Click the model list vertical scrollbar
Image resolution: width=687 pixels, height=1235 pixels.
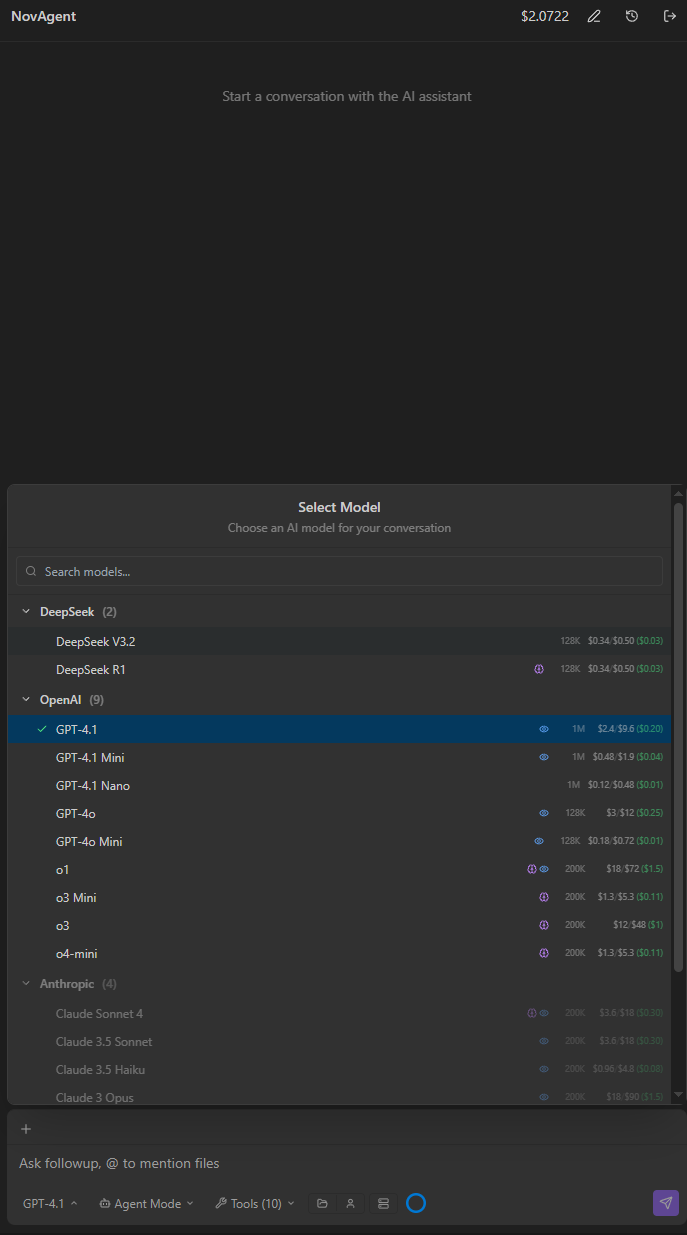coord(679,737)
